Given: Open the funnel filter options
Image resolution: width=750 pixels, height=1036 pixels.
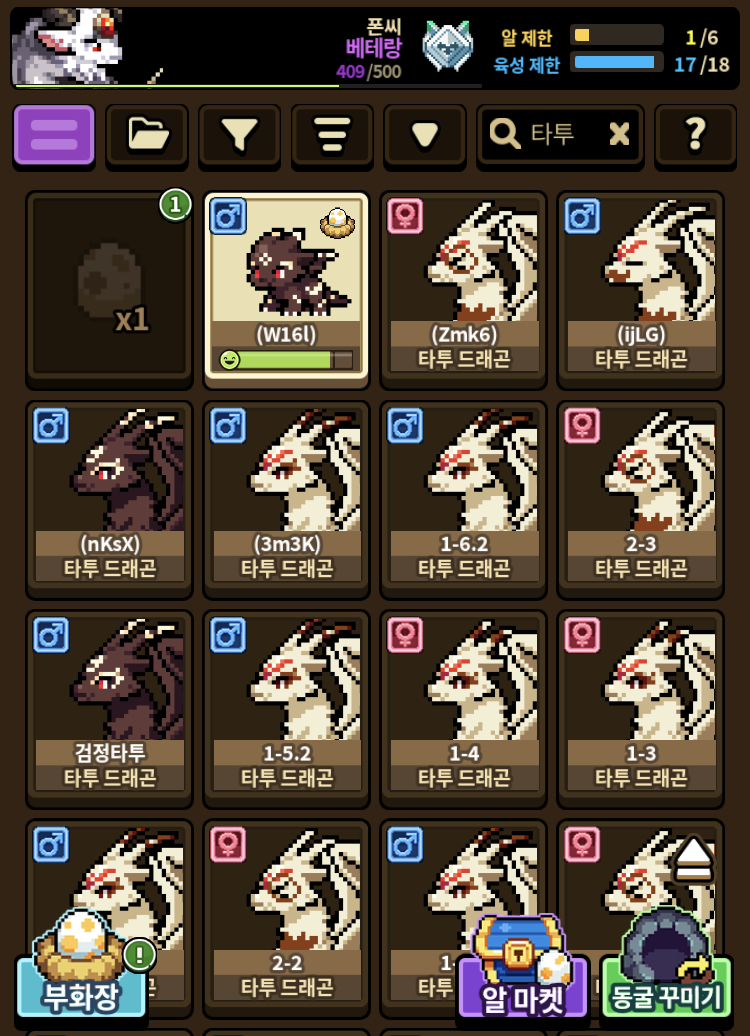Looking at the screenshot, I should [x=239, y=135].
